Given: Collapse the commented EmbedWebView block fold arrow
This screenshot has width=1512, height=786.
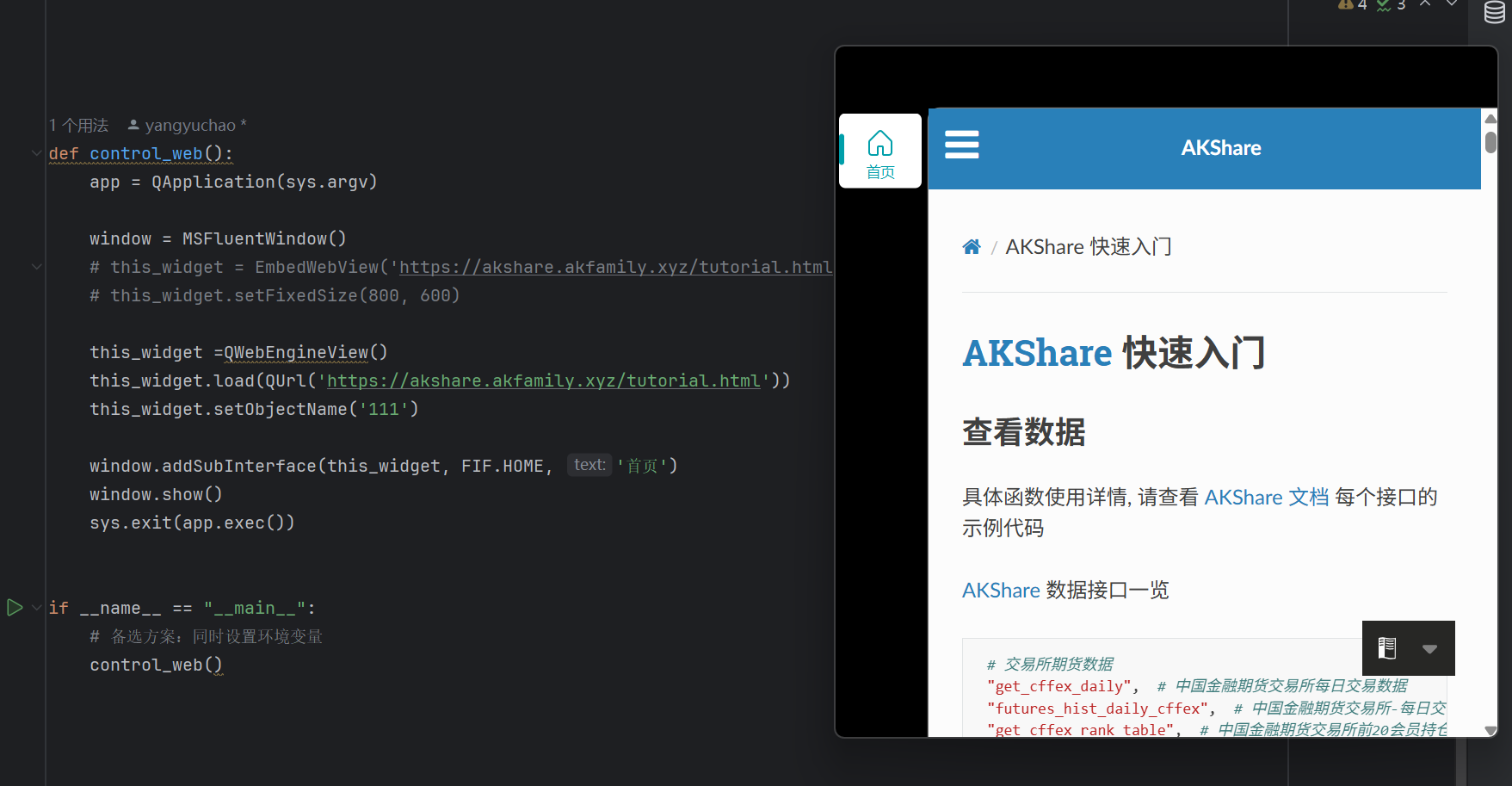Looking at the screenshot, I should [x=37, y=267].
